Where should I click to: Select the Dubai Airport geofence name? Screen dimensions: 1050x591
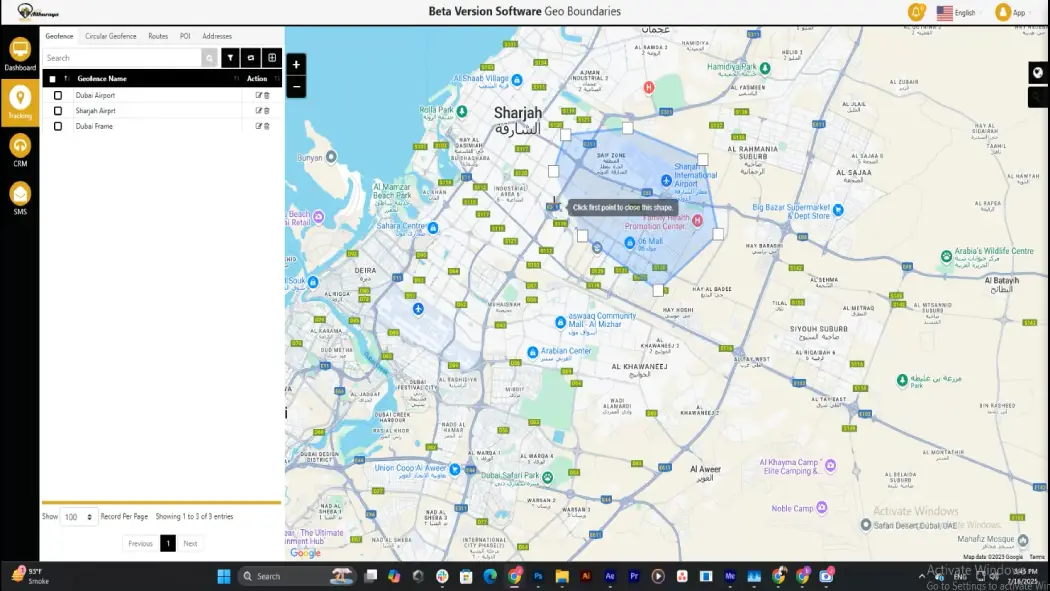click(95, 95)
